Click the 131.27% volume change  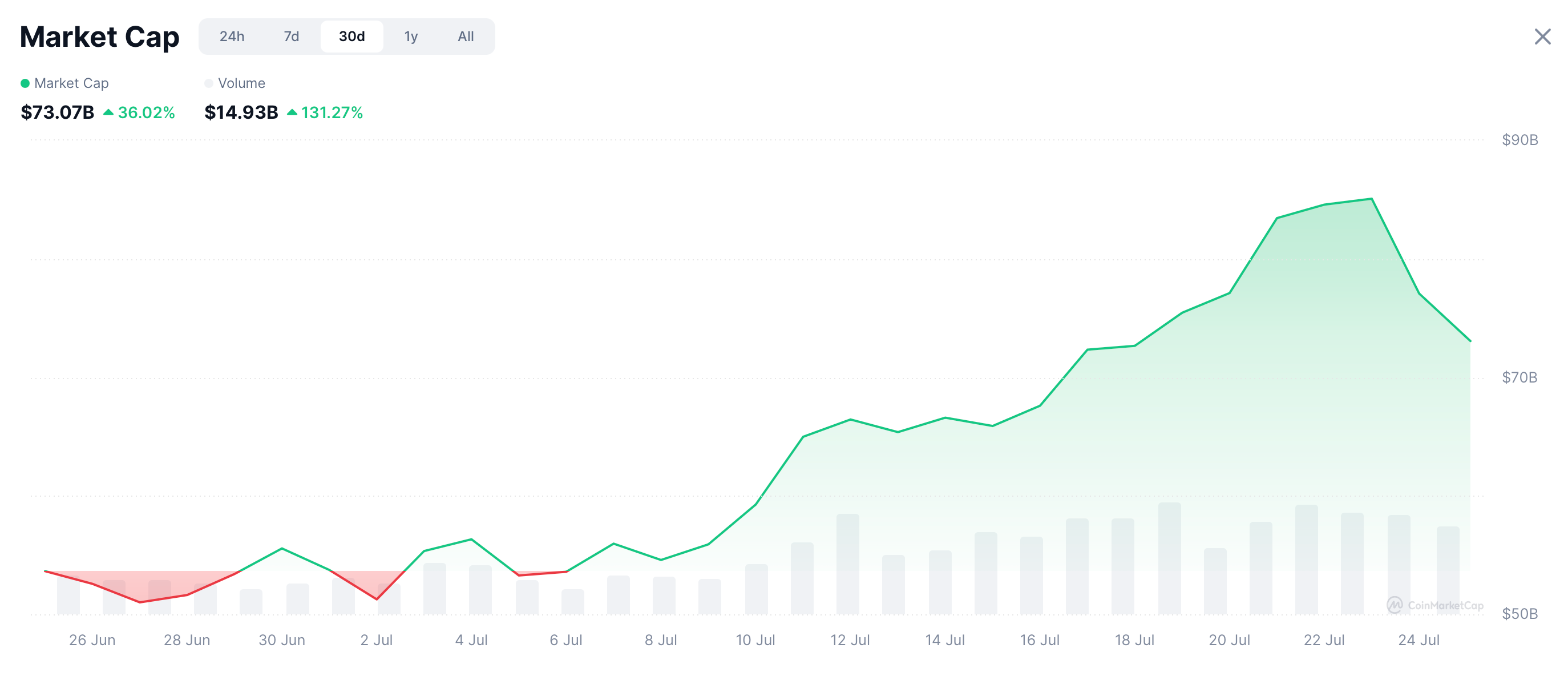(332, 112)
